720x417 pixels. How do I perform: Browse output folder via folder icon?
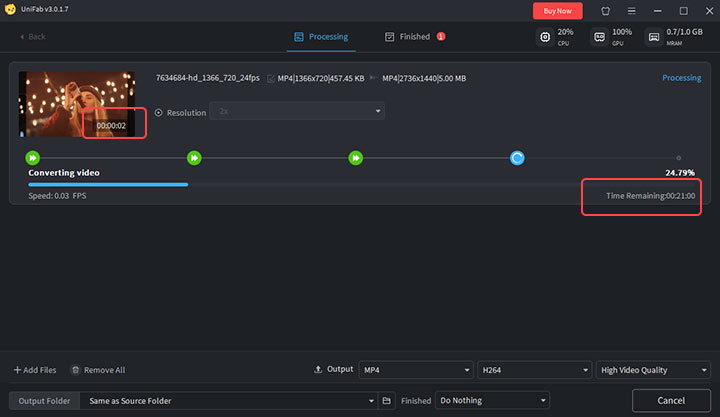pos(387,401)
